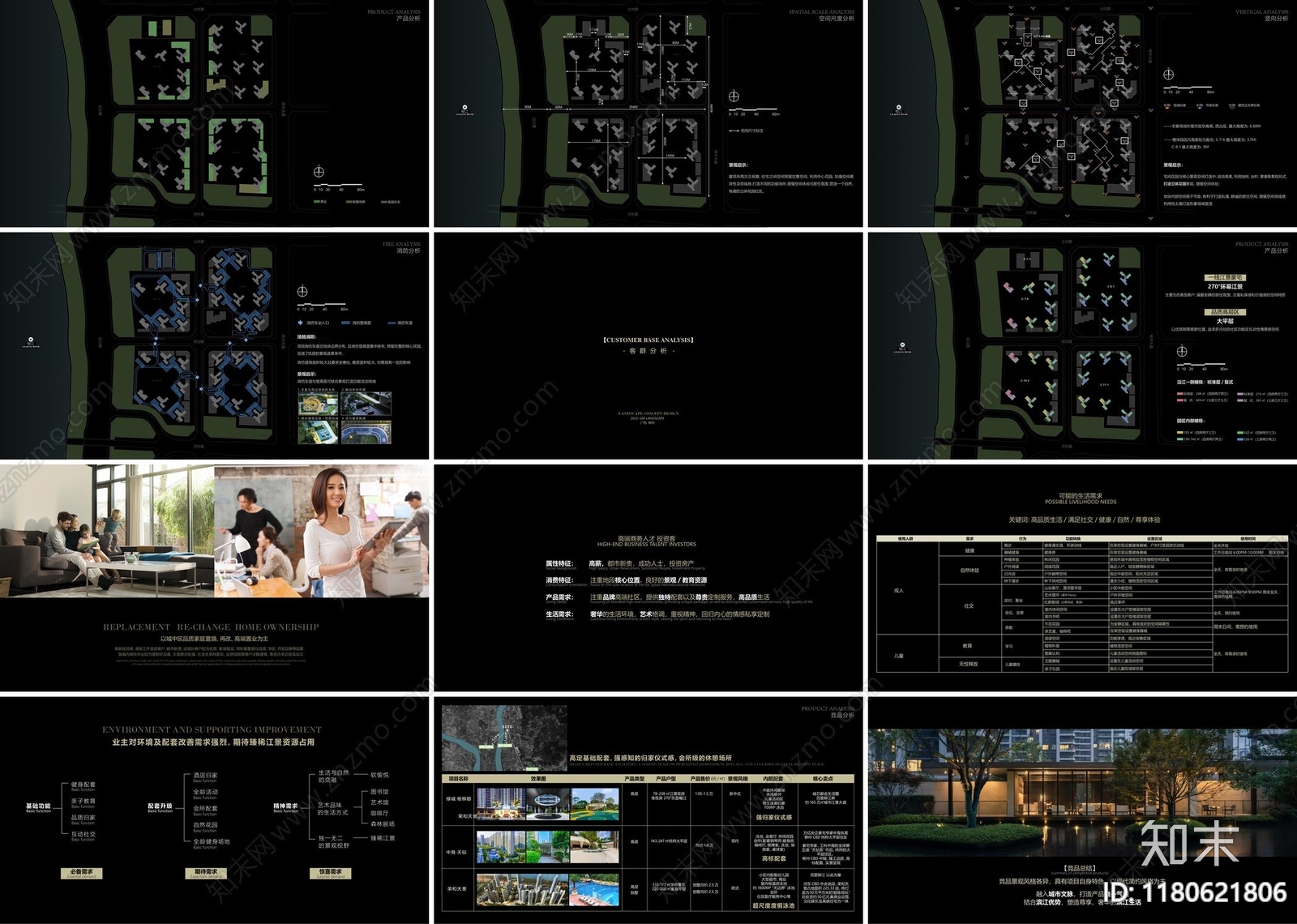Click the 核心卖点 column header
Viewport: 1297px width, 924px height.
click(x=823, y=779)
